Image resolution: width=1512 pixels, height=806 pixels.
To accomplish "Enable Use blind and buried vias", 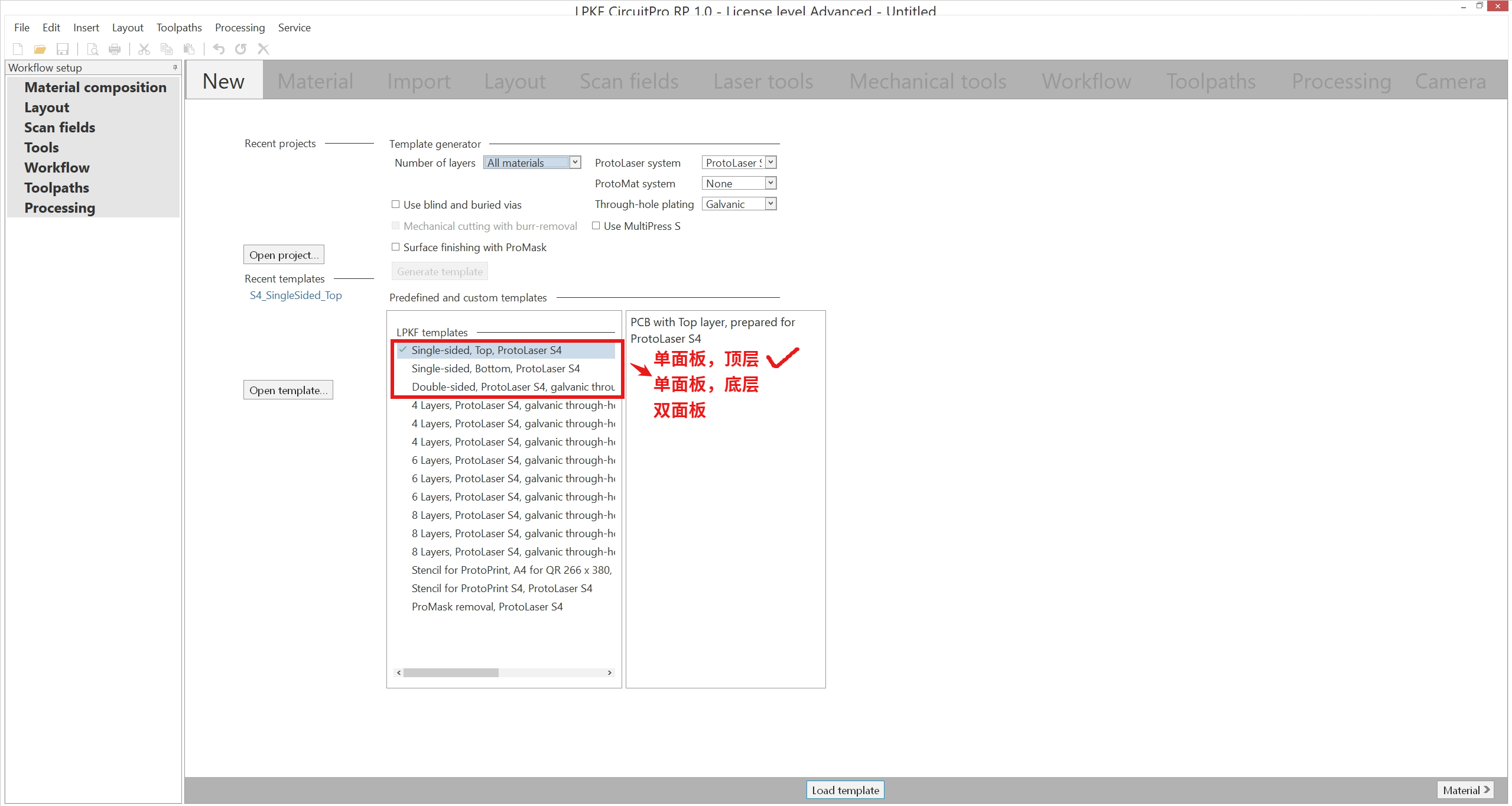I will tap(396, 204).
